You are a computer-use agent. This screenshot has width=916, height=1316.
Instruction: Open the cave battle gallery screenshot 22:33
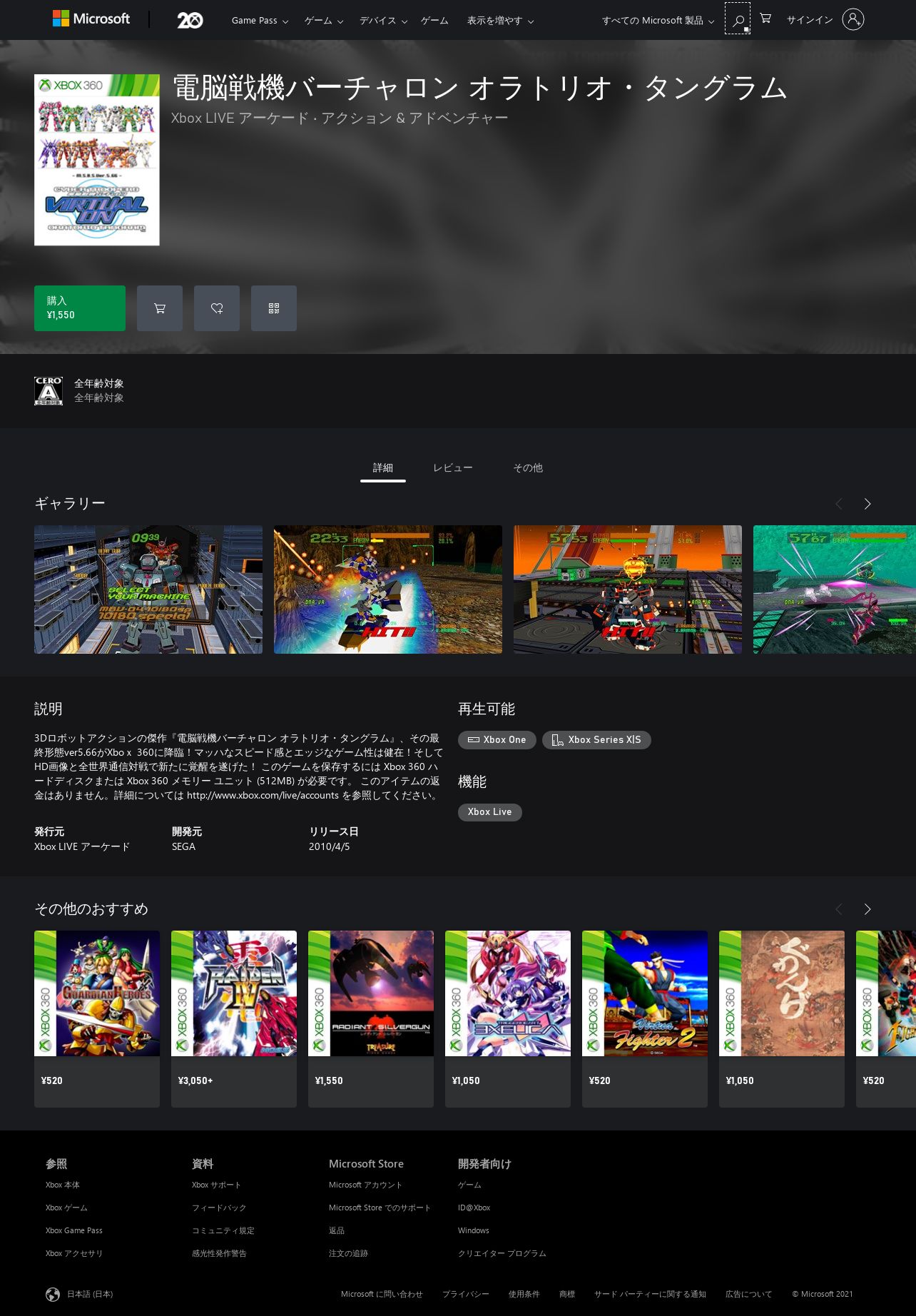tap(388, 589)
